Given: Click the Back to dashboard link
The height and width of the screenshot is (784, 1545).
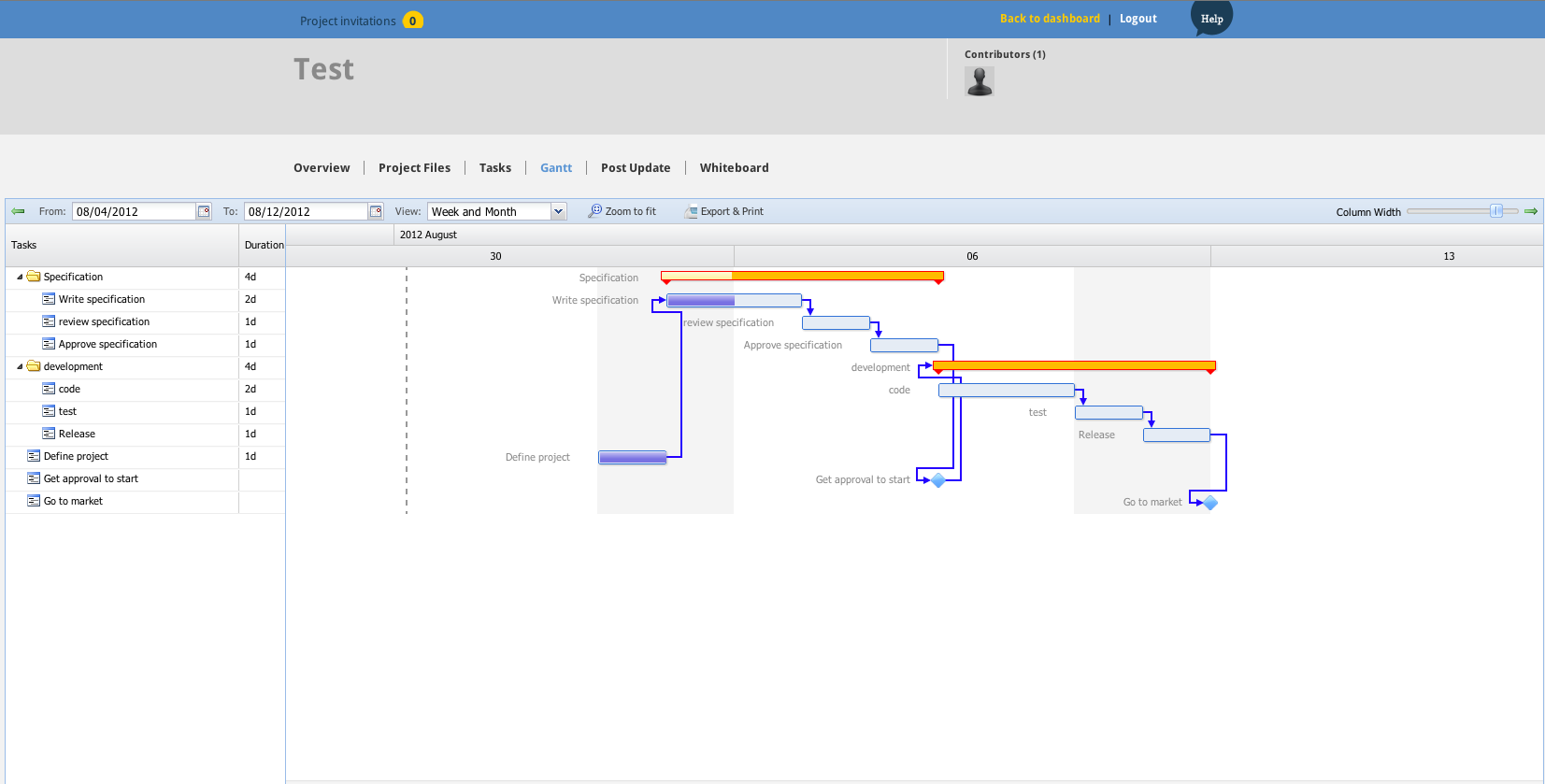Looking at the screenshot, I should click(1050, 19).
